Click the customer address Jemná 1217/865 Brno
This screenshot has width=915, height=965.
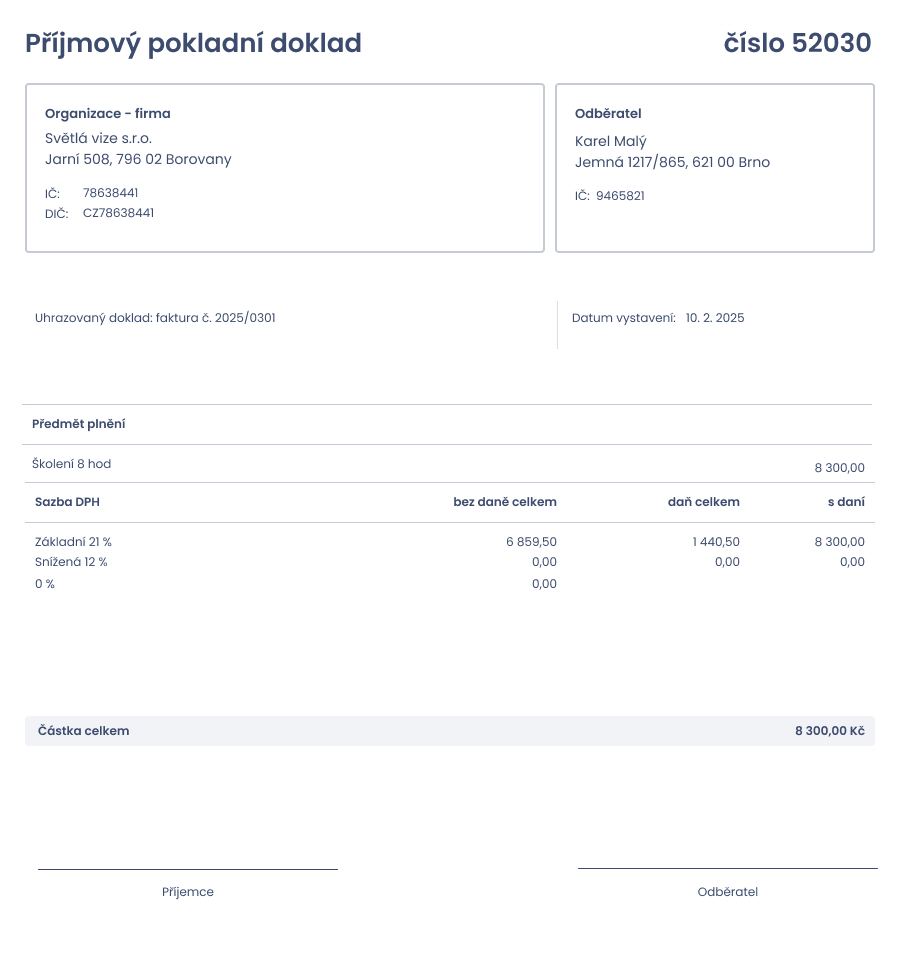coord(673,162)
